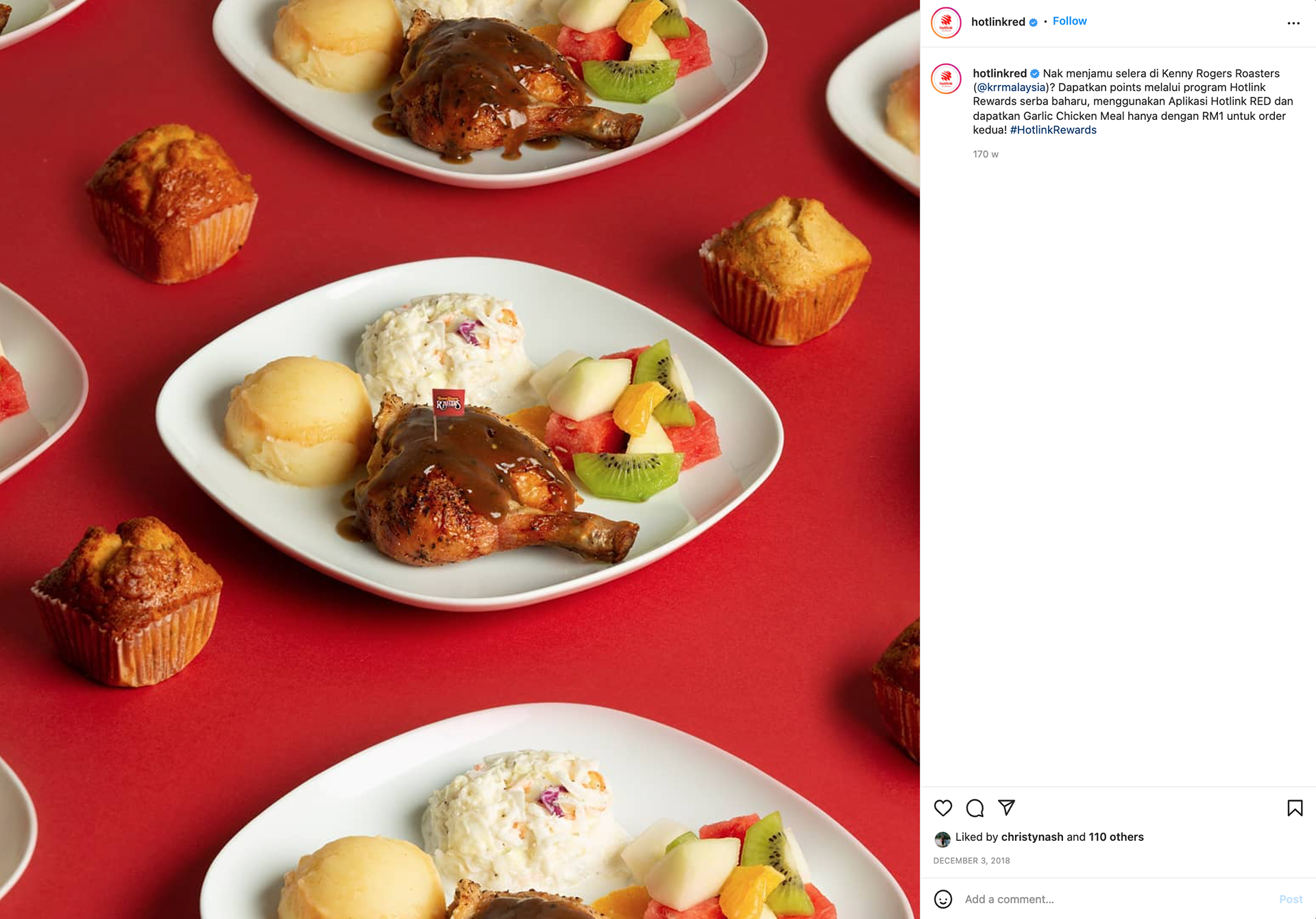The image size is (1316, 919).
Task: Click the hotlinkred username in header
Action: click(998, 22)
